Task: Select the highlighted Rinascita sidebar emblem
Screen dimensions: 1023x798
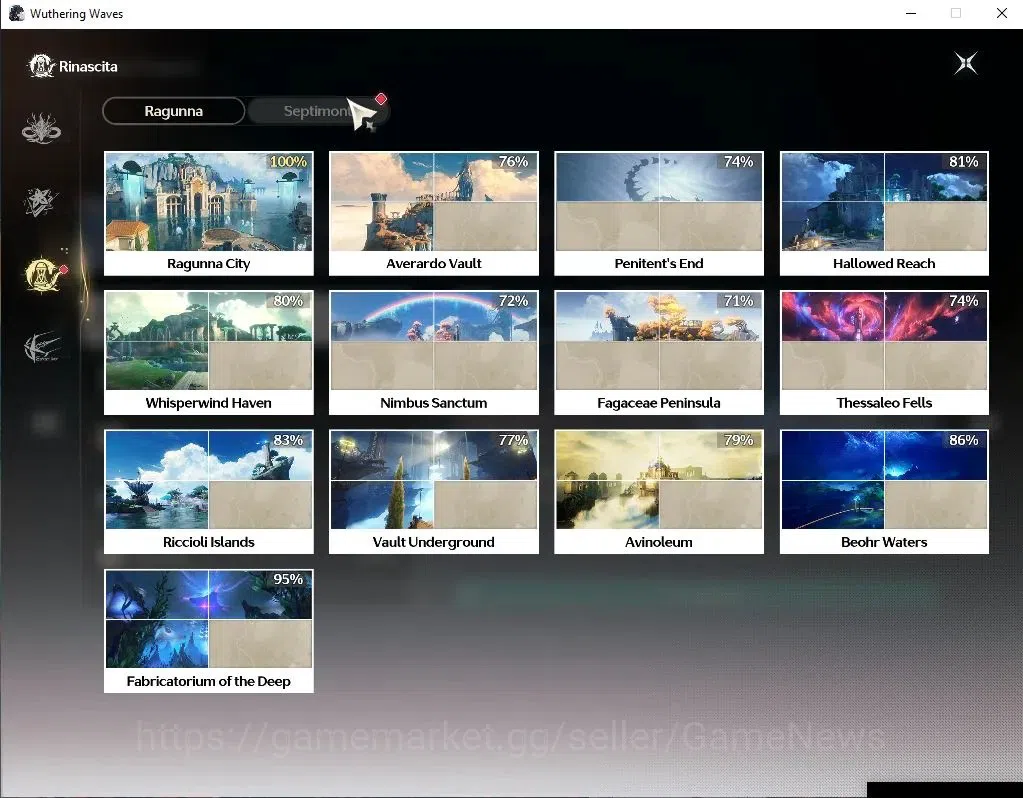Action: tap(43, 274)
